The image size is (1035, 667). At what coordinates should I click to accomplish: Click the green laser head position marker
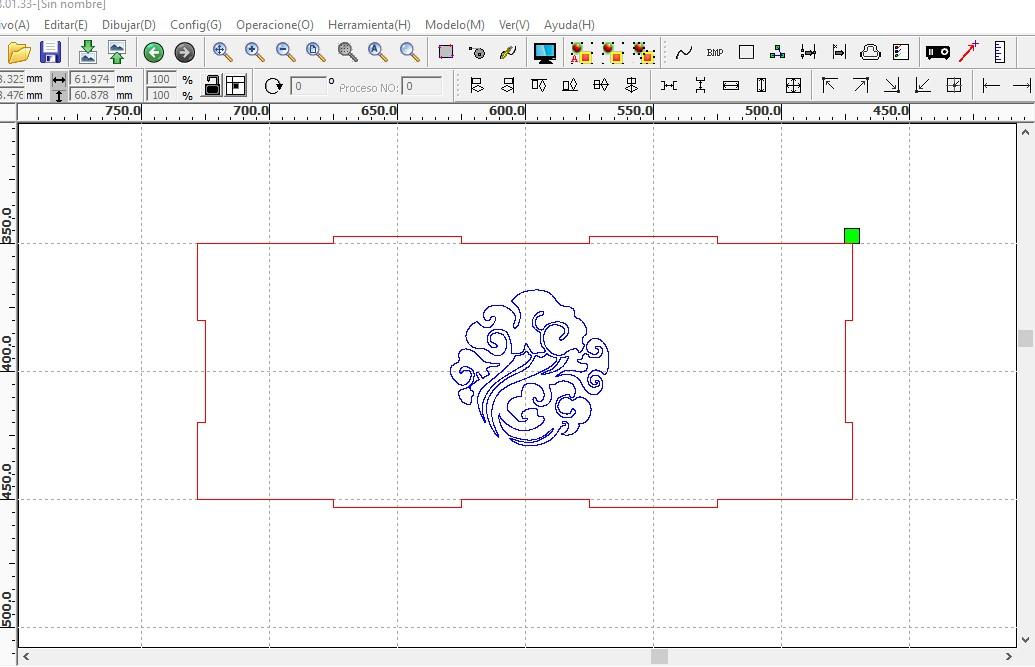(x=851, y=236)
